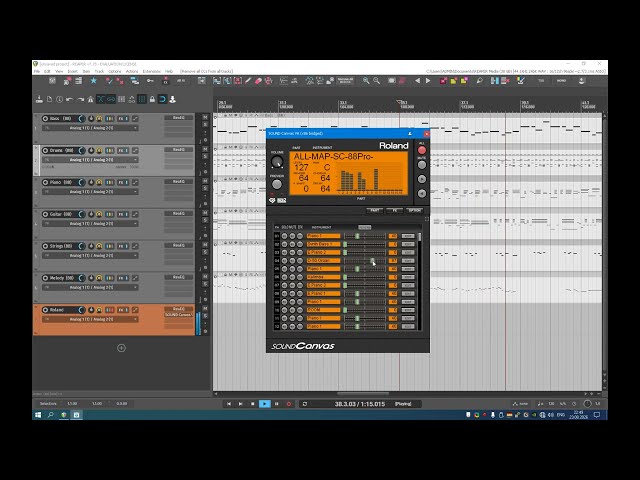Arm record on the Roland track
Screen dimensions: 640x480
45,310
